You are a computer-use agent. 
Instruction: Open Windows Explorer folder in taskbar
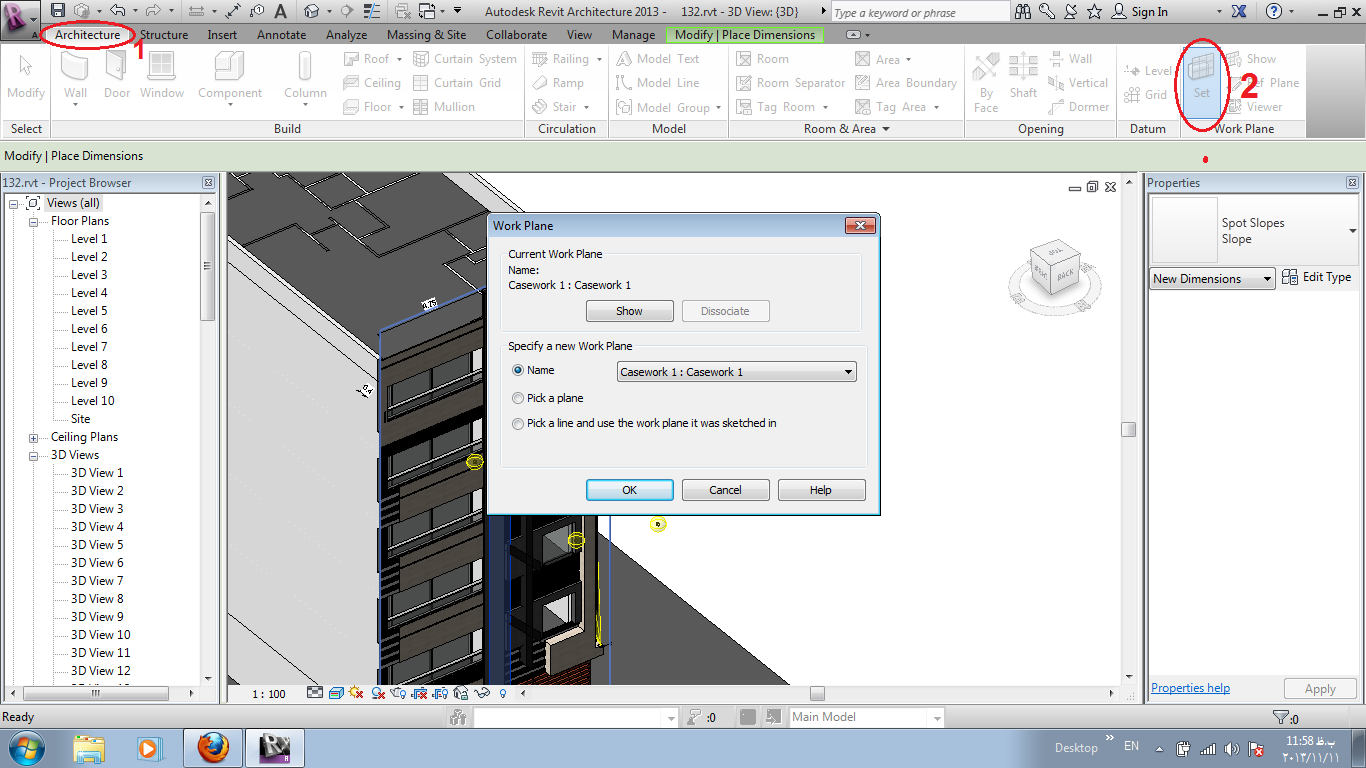pos(89,747)
